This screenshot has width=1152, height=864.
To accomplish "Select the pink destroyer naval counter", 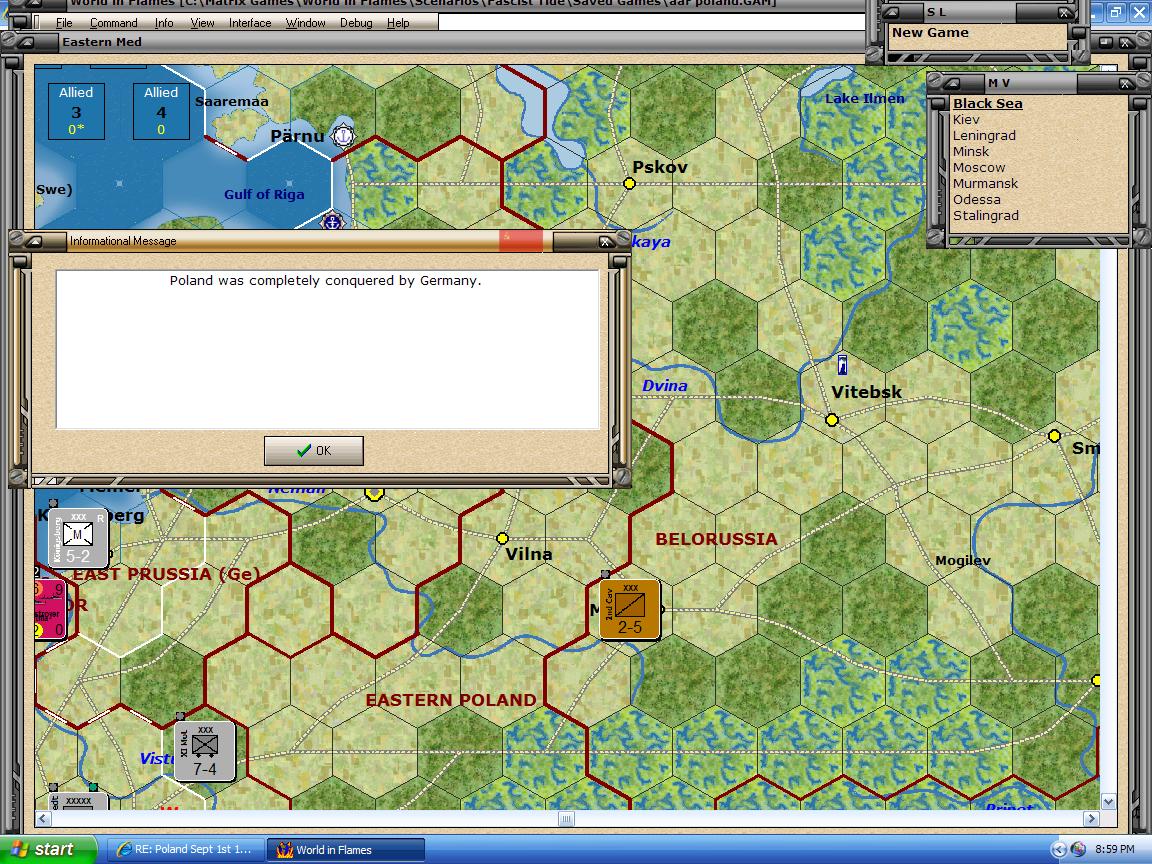I will (50, 610).
